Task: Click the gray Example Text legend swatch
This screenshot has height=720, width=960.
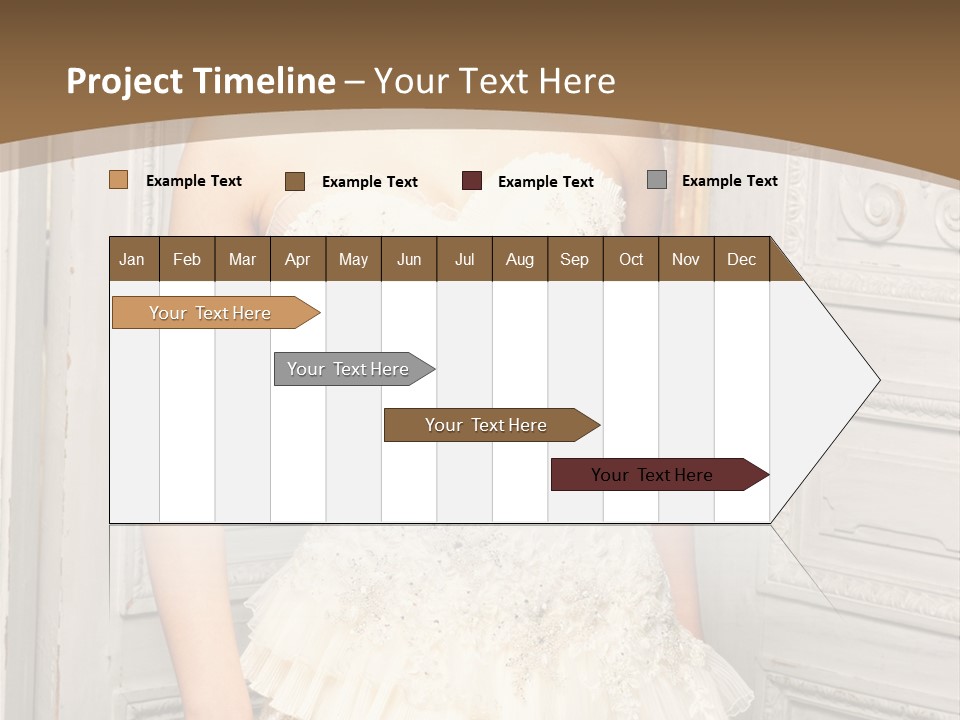Action: pos(656,178)
